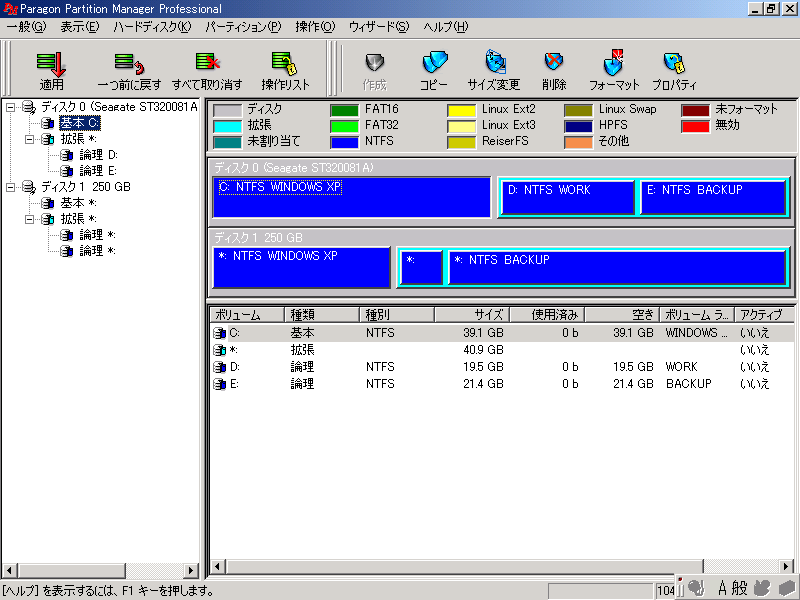This screenshot has width=800, height=600.
Task: Collapse the ディスク 1 tree node
Action: [10, 187]
